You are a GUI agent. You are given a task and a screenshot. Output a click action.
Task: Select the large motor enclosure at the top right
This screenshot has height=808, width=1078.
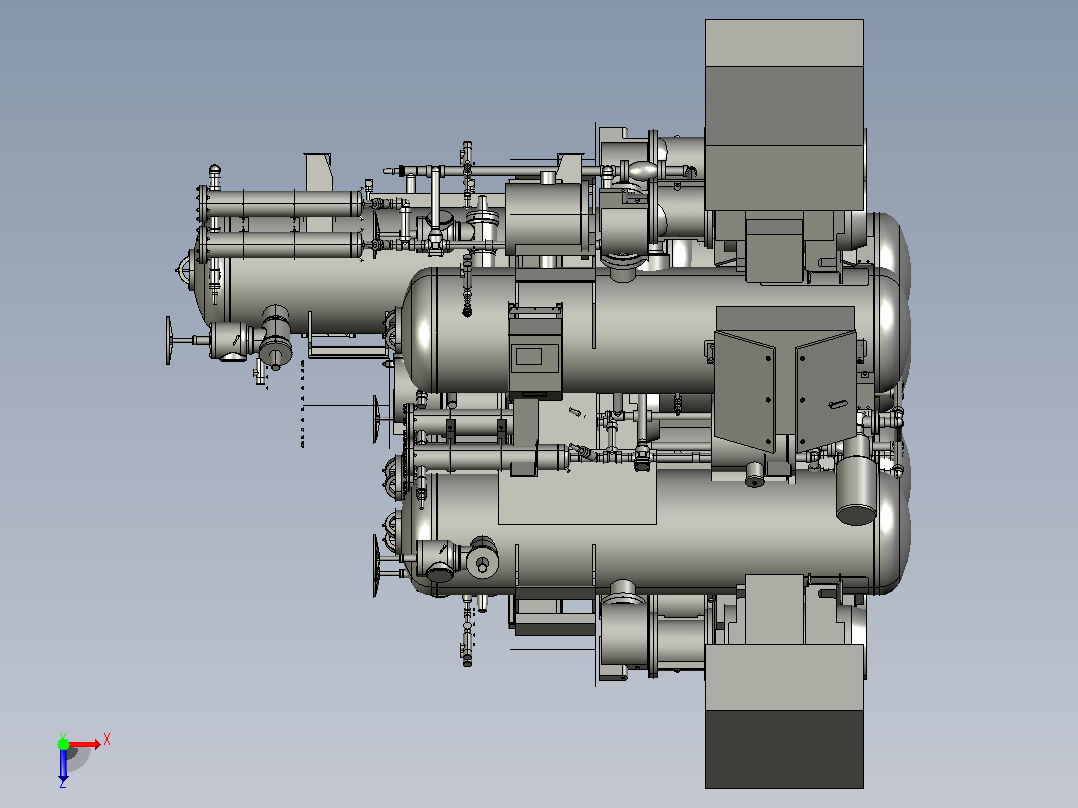784,114
